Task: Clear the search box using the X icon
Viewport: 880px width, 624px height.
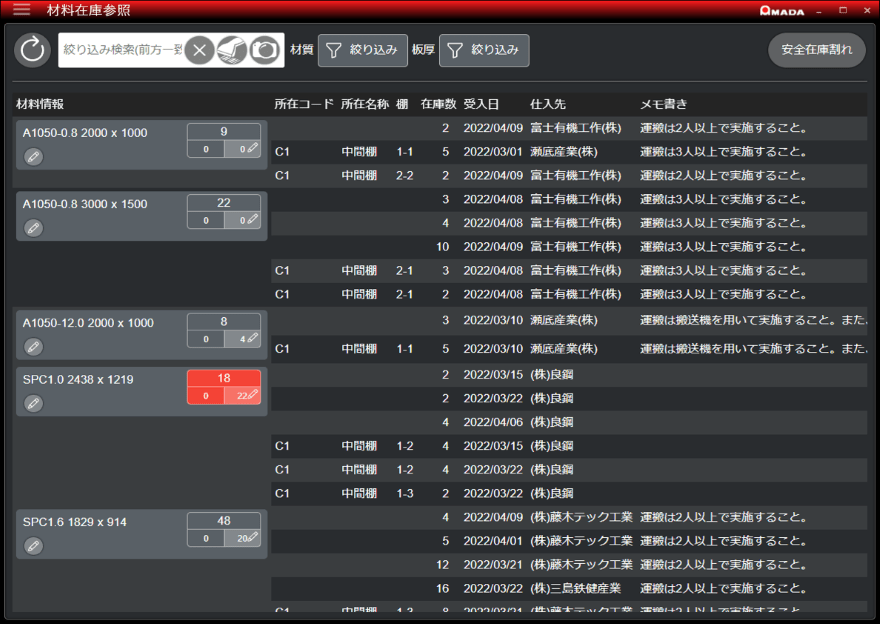Action: coord(198,50)
